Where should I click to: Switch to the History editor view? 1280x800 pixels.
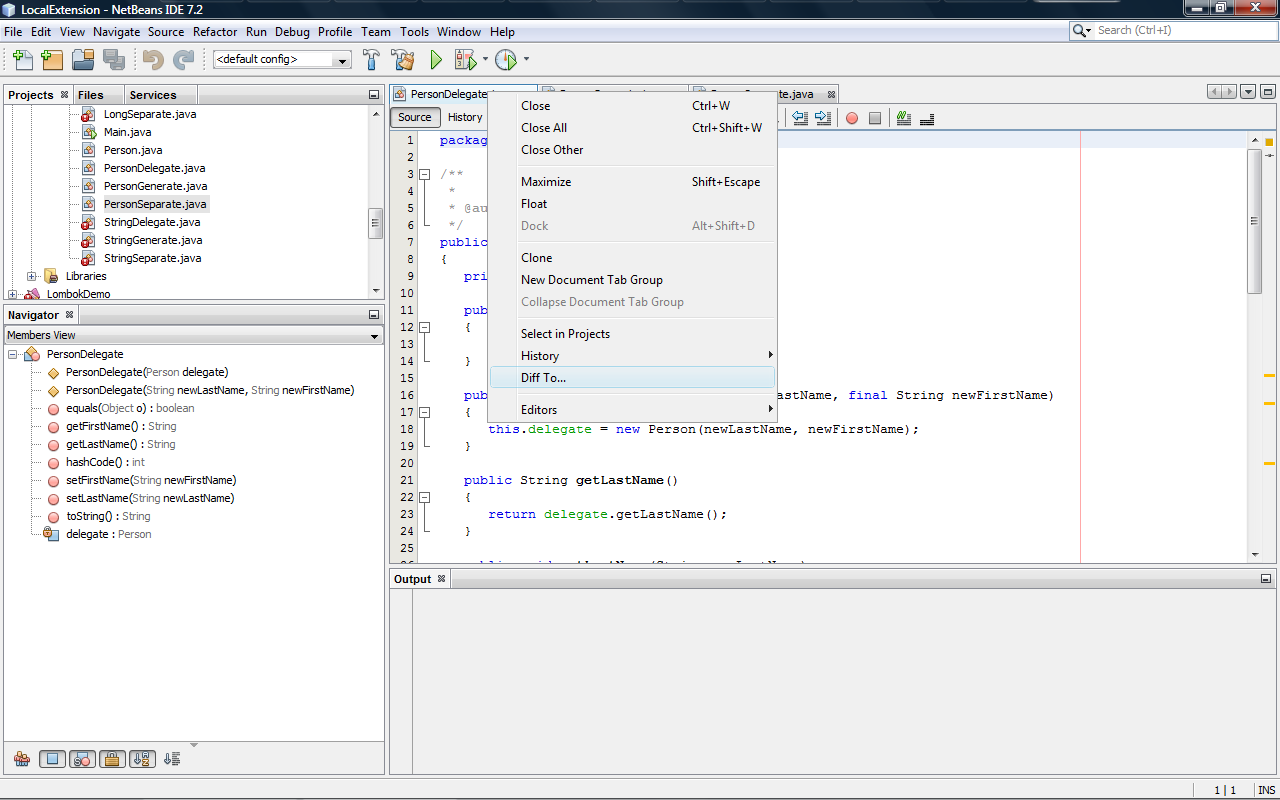464,117
